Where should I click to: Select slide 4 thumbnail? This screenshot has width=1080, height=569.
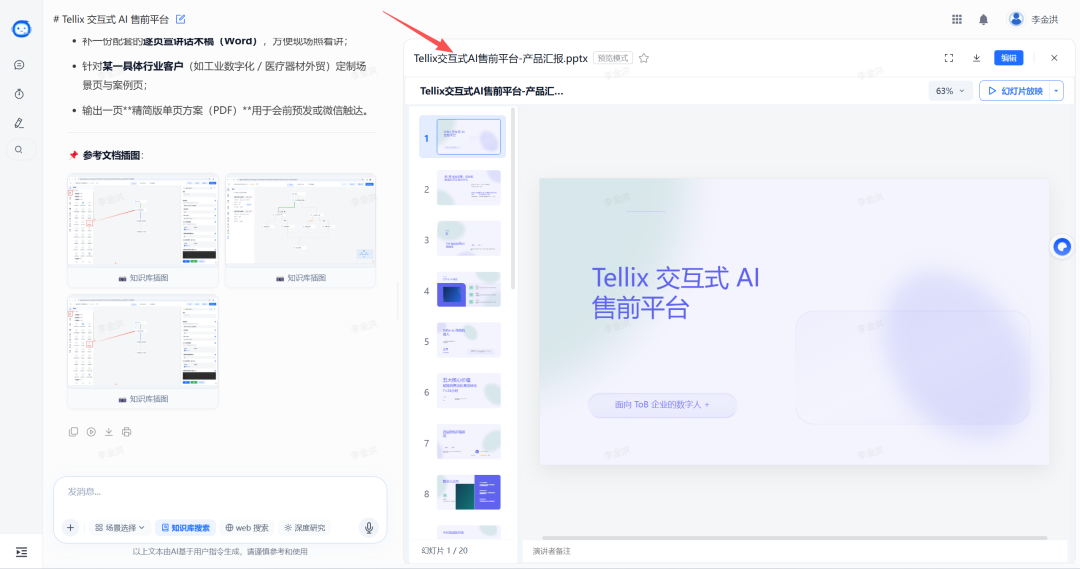(468, 289)
